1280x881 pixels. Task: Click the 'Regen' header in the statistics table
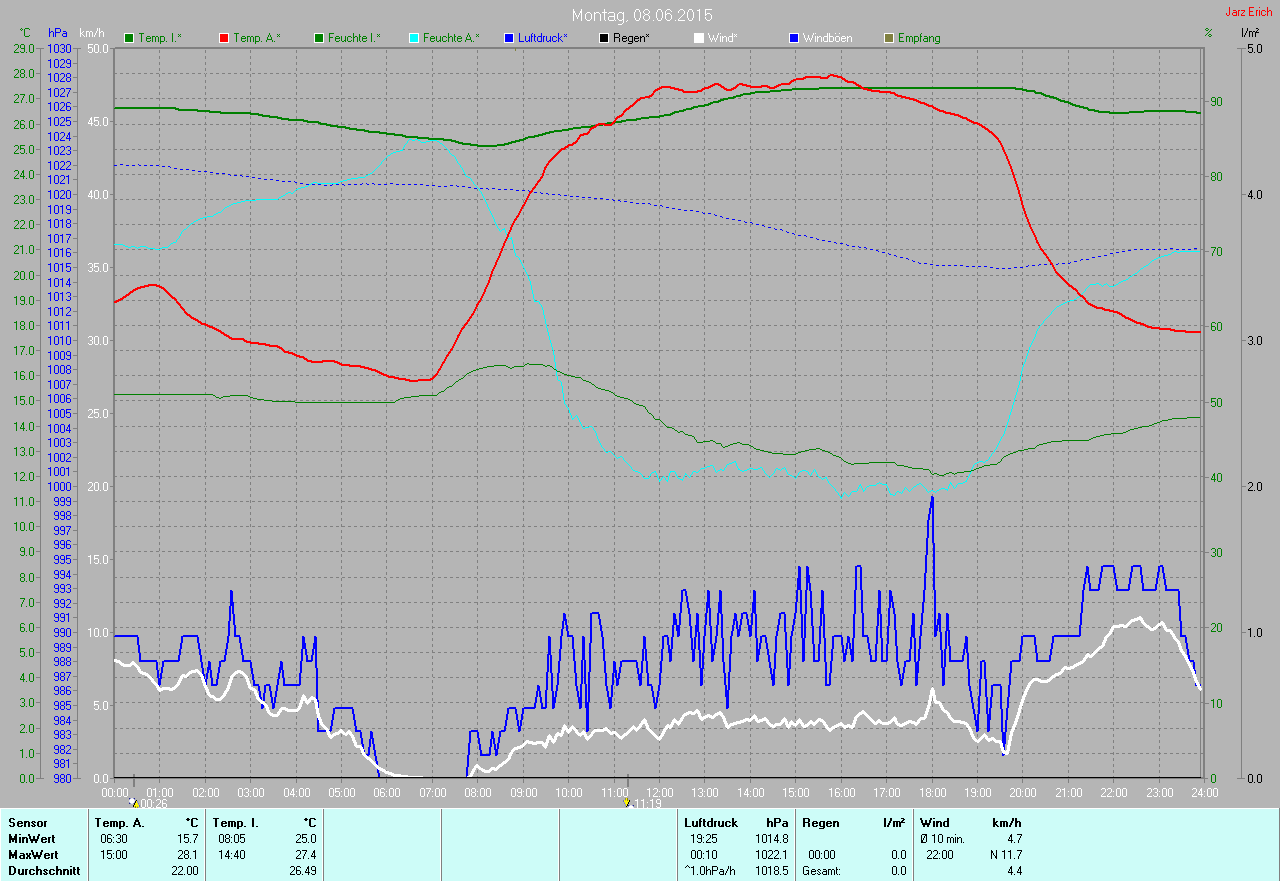click(819, 823)
